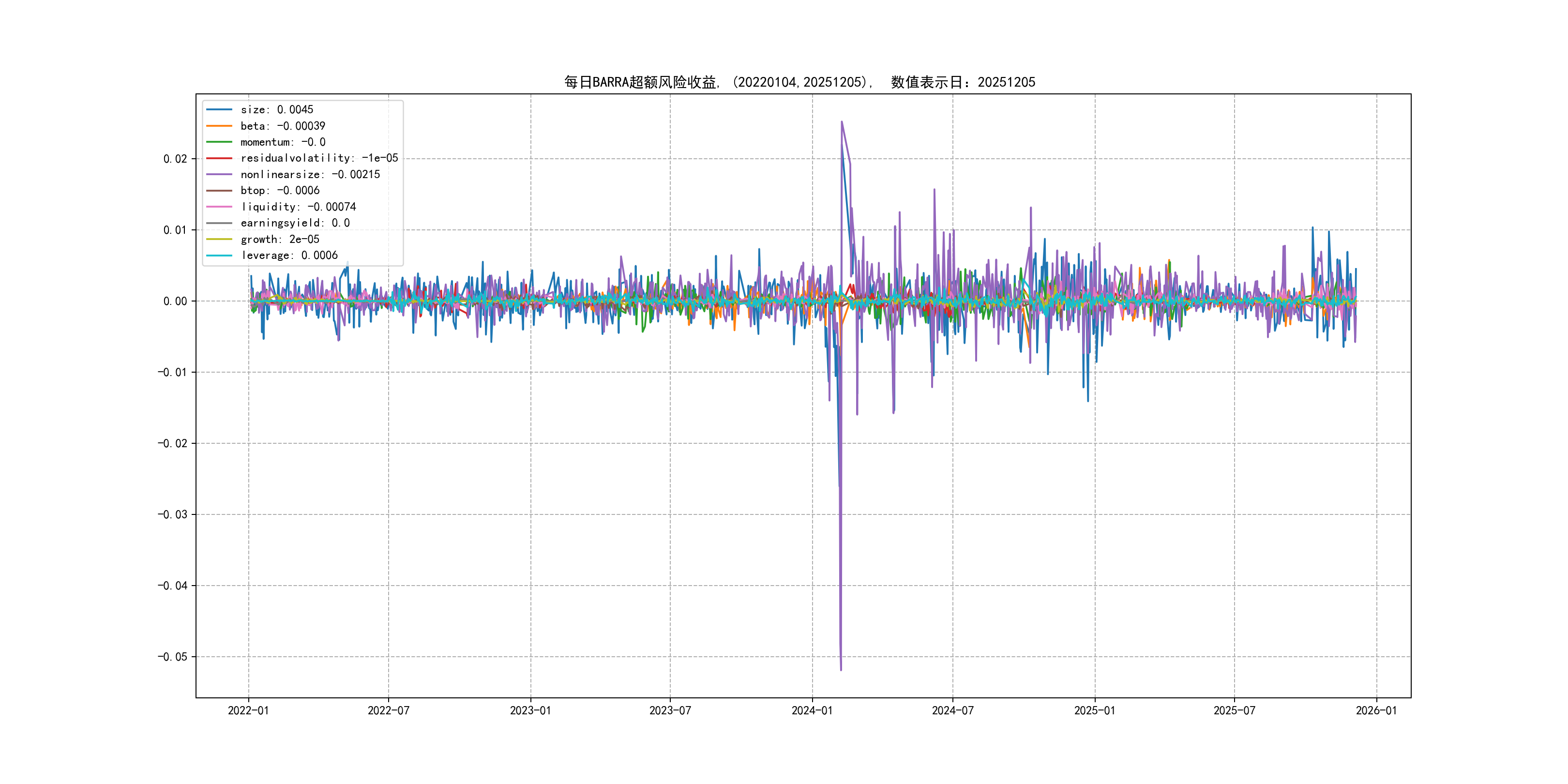The height and width of the screenshot is (784, 1568).
Task: Click the -0.05 y-axis tick label
Action: pyautogui.click(x=172, y=657)
